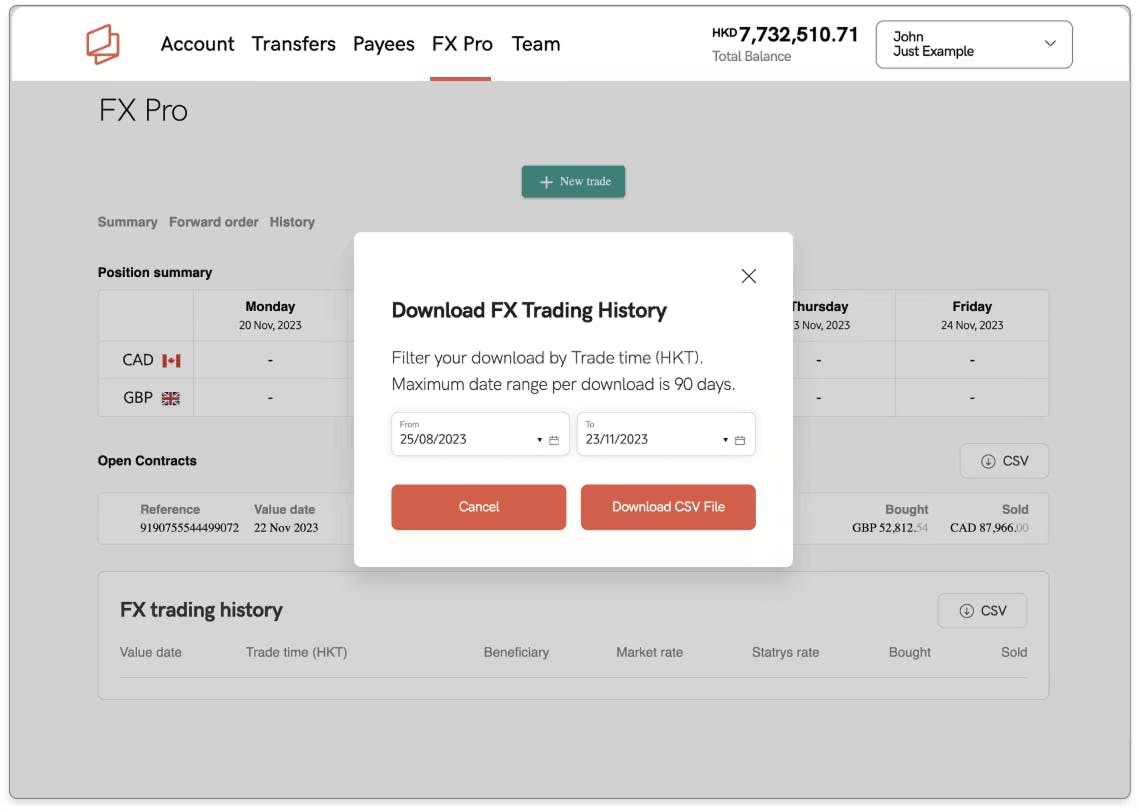
Task: Click the plus New trade button
Action: [573, 182]
